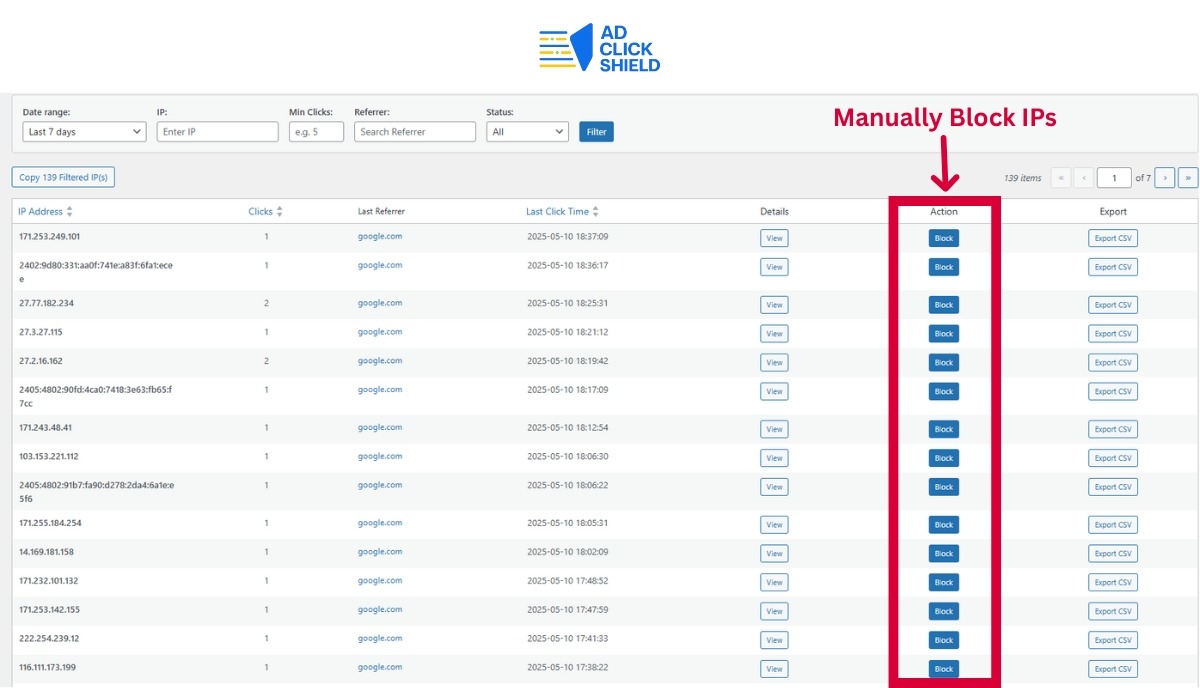Click the Ad Click Shield logo

point(599,49)
